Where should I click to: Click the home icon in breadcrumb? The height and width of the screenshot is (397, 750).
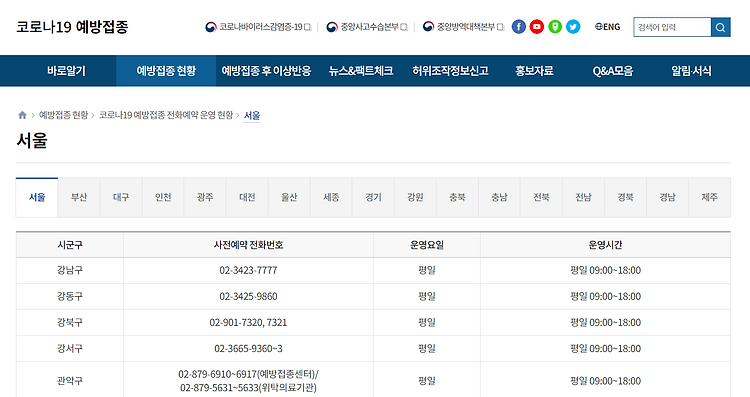[22, 115]
